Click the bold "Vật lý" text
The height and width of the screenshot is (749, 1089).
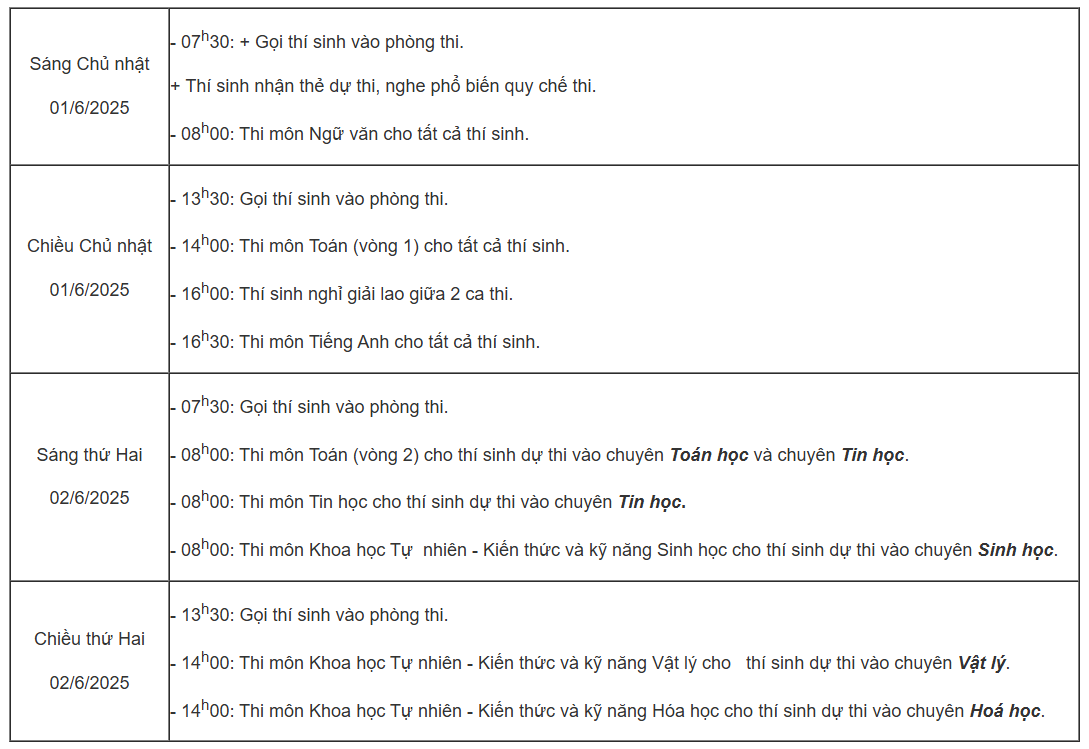click(x=982, y=663)
